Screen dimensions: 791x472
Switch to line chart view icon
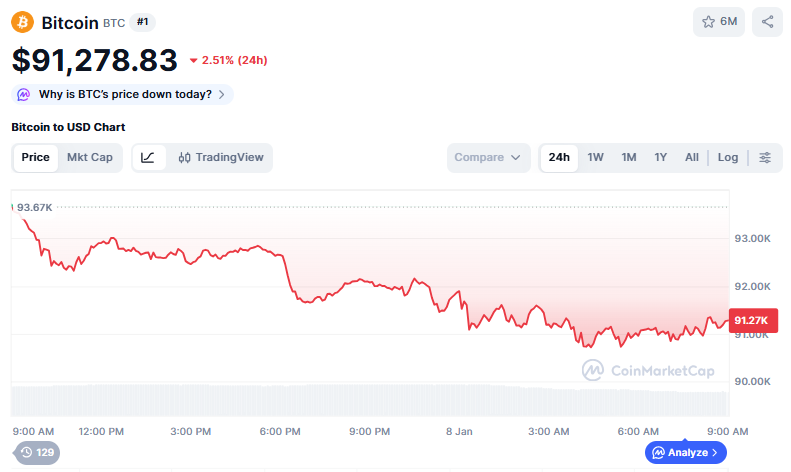[148, 157]
